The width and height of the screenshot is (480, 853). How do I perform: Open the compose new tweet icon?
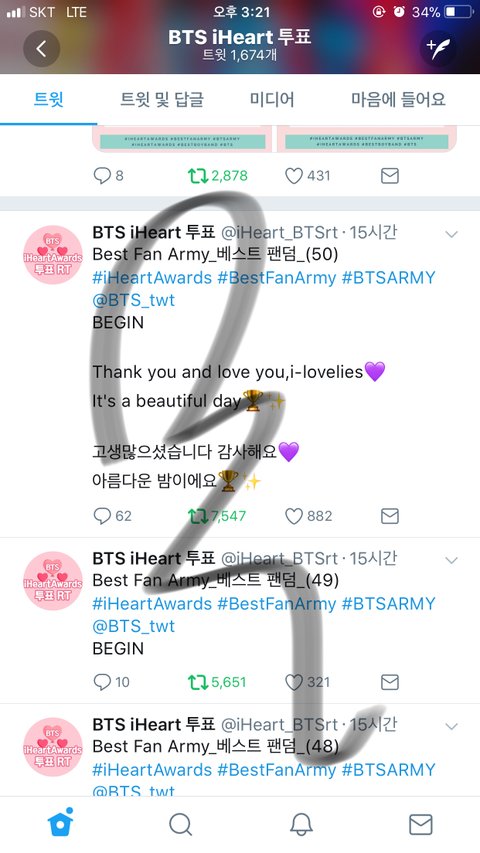(438, 48)
